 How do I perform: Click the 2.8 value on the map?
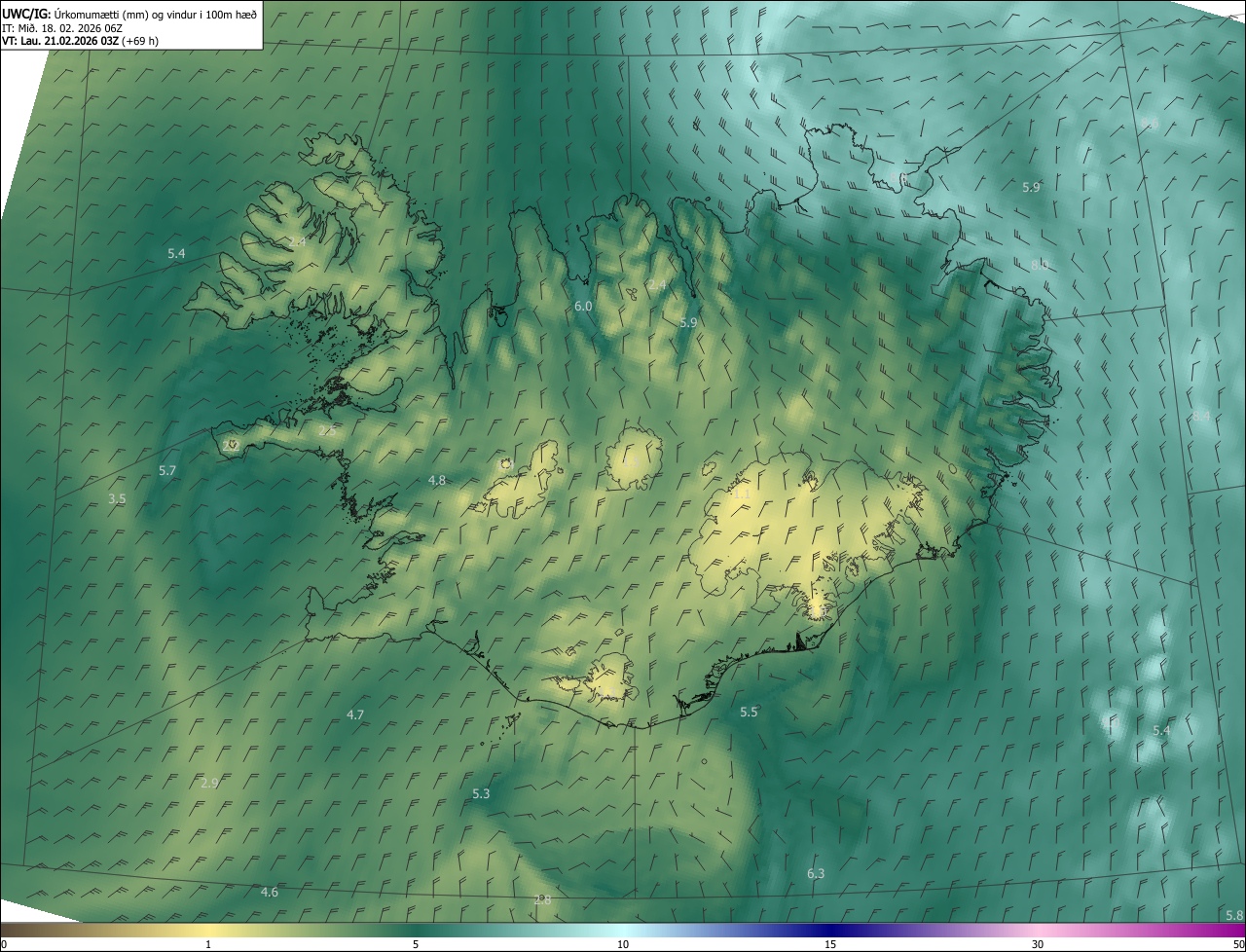click(542, 899)
